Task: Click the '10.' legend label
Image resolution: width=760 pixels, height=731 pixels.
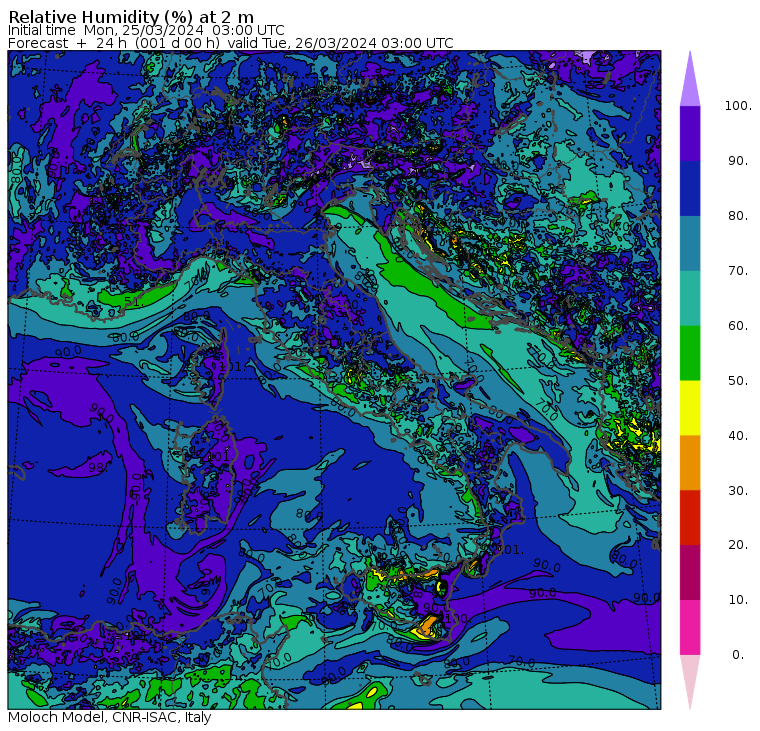Action: pyautogui.click(x=738, y=600)
